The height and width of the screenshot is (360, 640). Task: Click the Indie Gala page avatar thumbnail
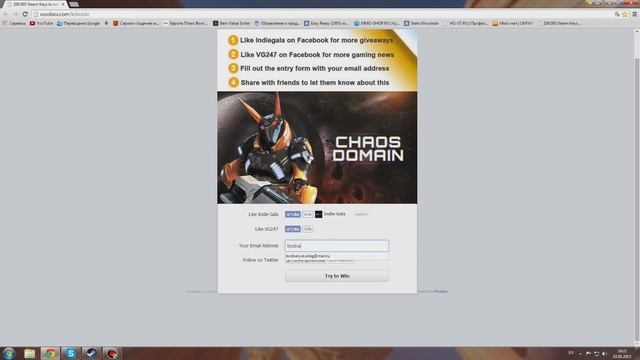click(x=318, y=214)
